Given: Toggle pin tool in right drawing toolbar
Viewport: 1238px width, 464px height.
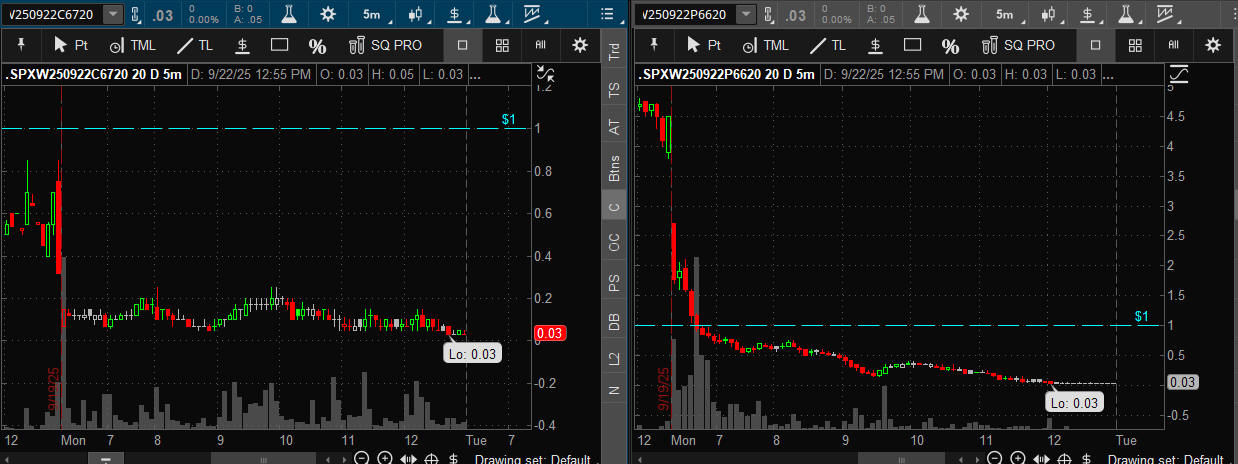Looking at the screenshot, I should coord(655,44).
